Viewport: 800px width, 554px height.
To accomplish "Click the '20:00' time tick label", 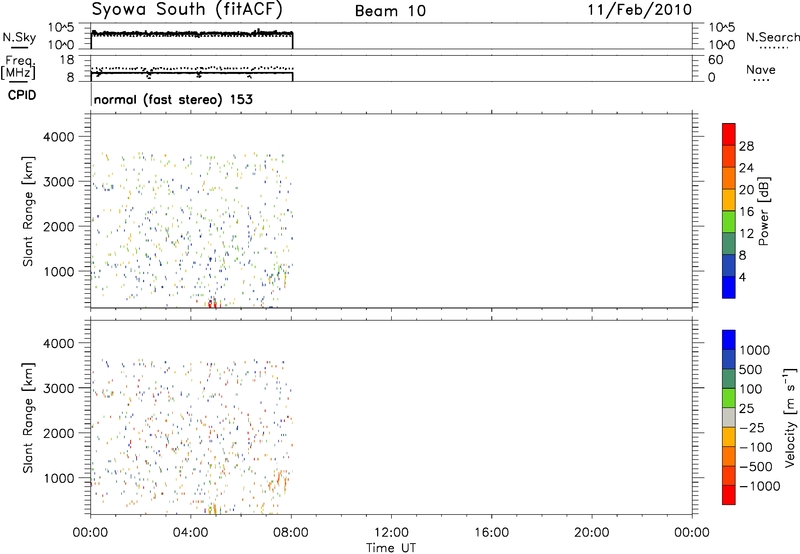I will [591, 533].
